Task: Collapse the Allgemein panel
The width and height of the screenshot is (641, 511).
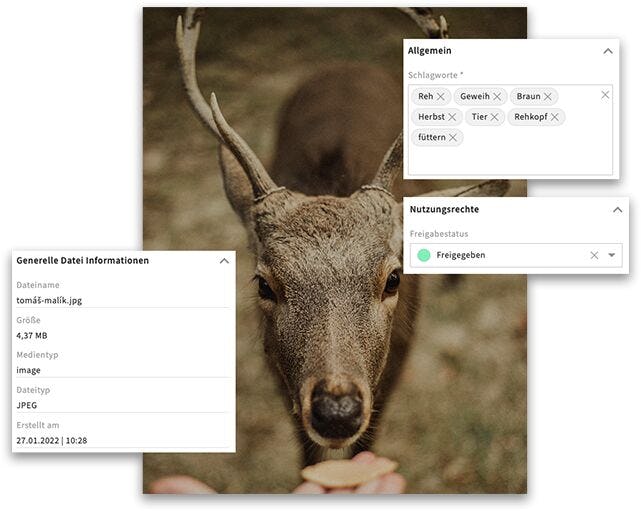Action: pos(608,51)
